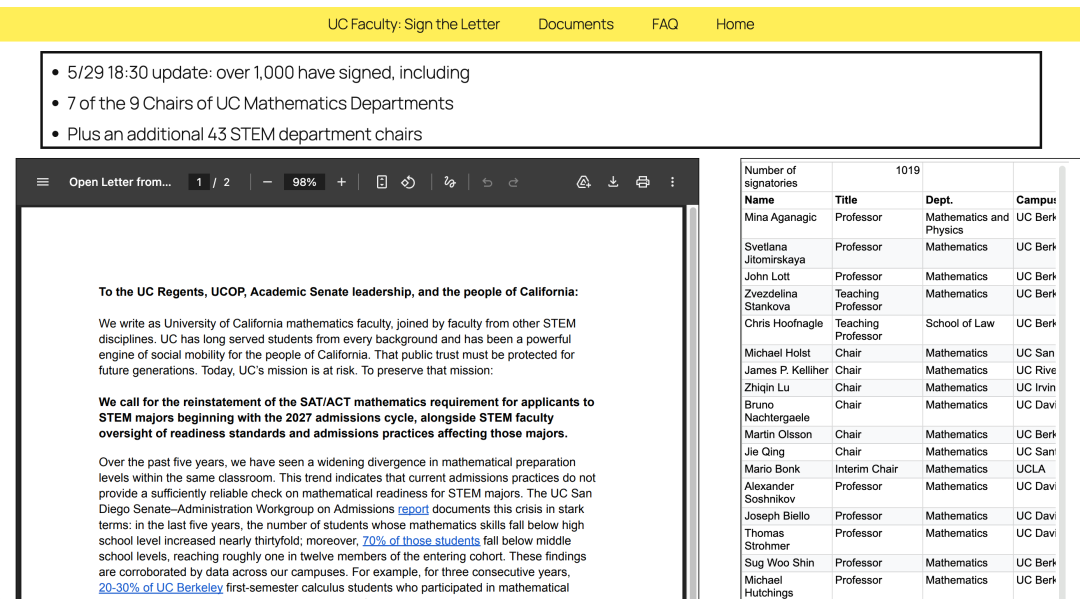Select the 'Michael Holst' cell
This screenshot has width=1080, height=599.
click(x=787, y=353)
